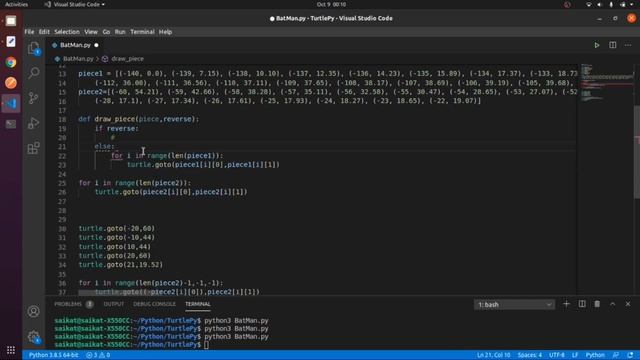Split the editor to the right
This screenshot has height=360, width=640.
613,45
